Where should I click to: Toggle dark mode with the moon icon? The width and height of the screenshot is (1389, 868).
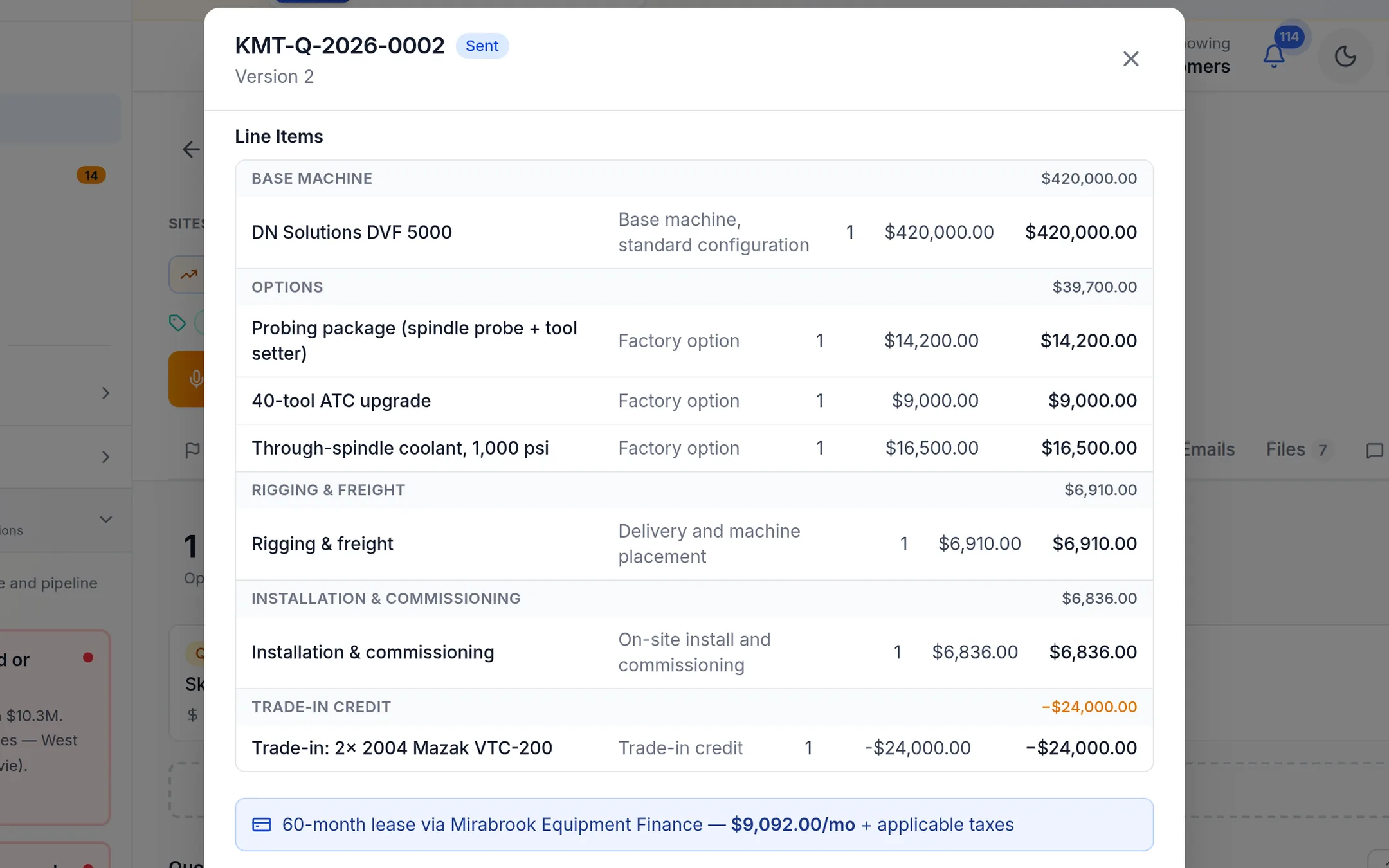click(x=1345, y=57)
